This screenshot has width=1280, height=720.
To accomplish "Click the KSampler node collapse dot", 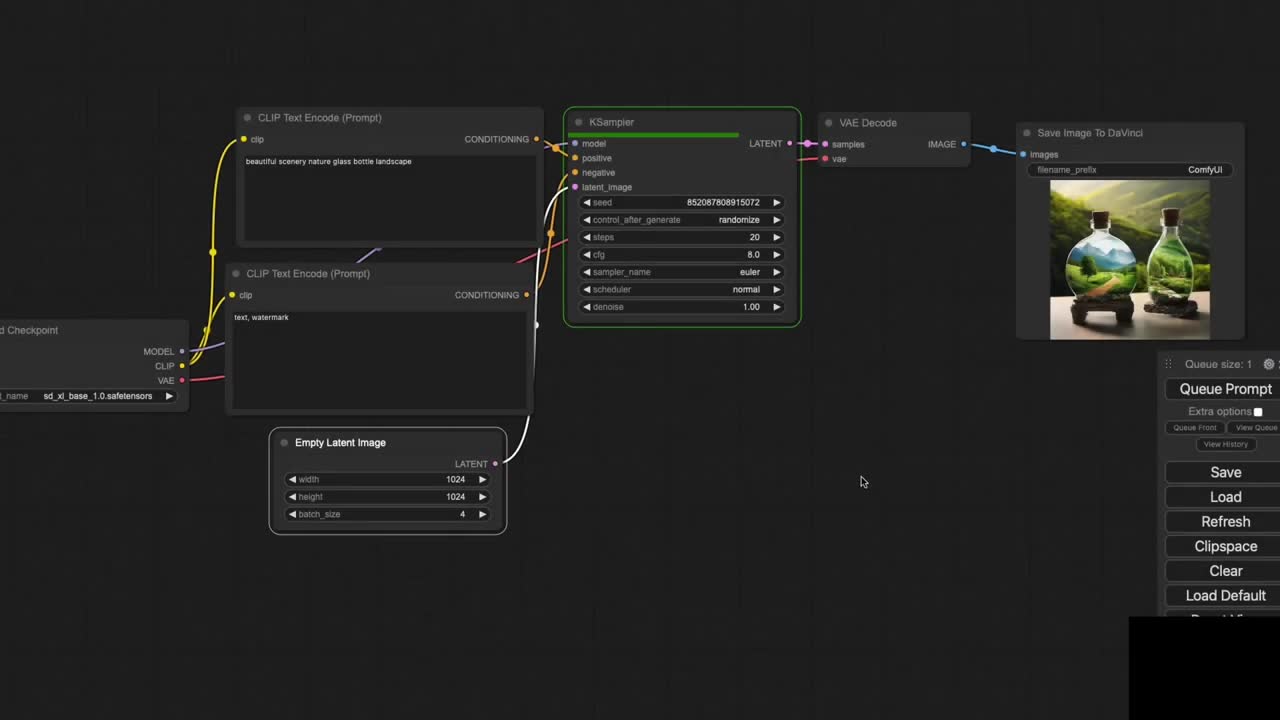I will coord(578,122).
